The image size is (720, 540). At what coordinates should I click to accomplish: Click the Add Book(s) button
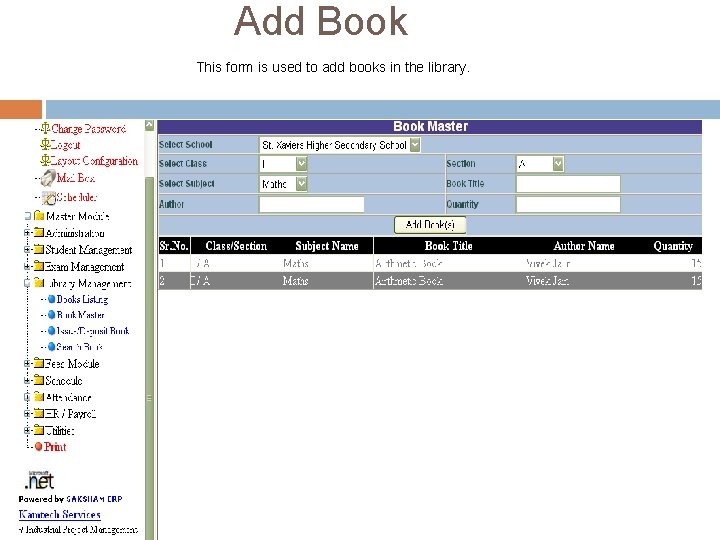tap(430, 225)
